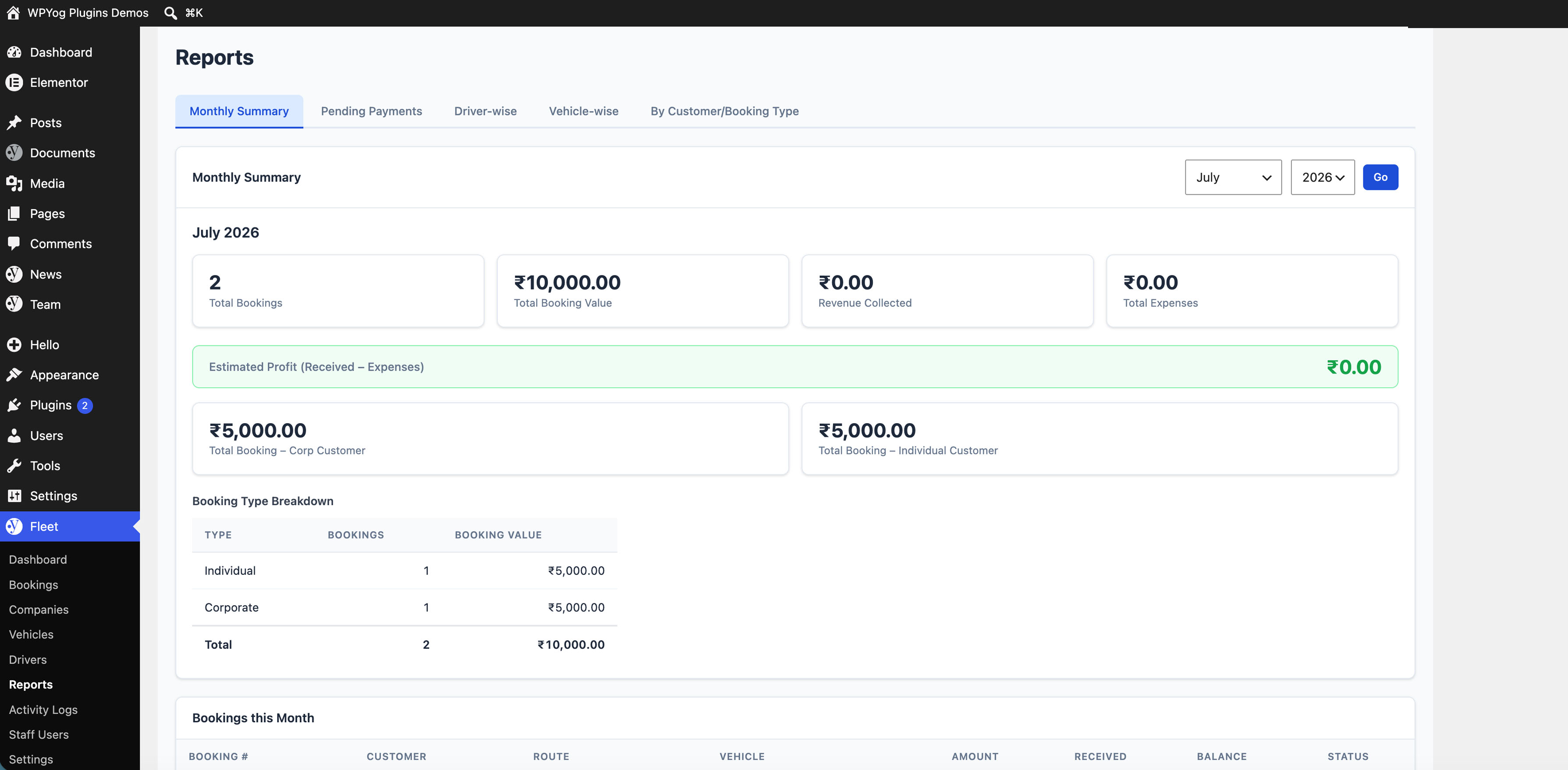Image resolution: width=1568 pixels, height=770 pixels.
Task: Click the Team sidebar icon
Action: 14,304
